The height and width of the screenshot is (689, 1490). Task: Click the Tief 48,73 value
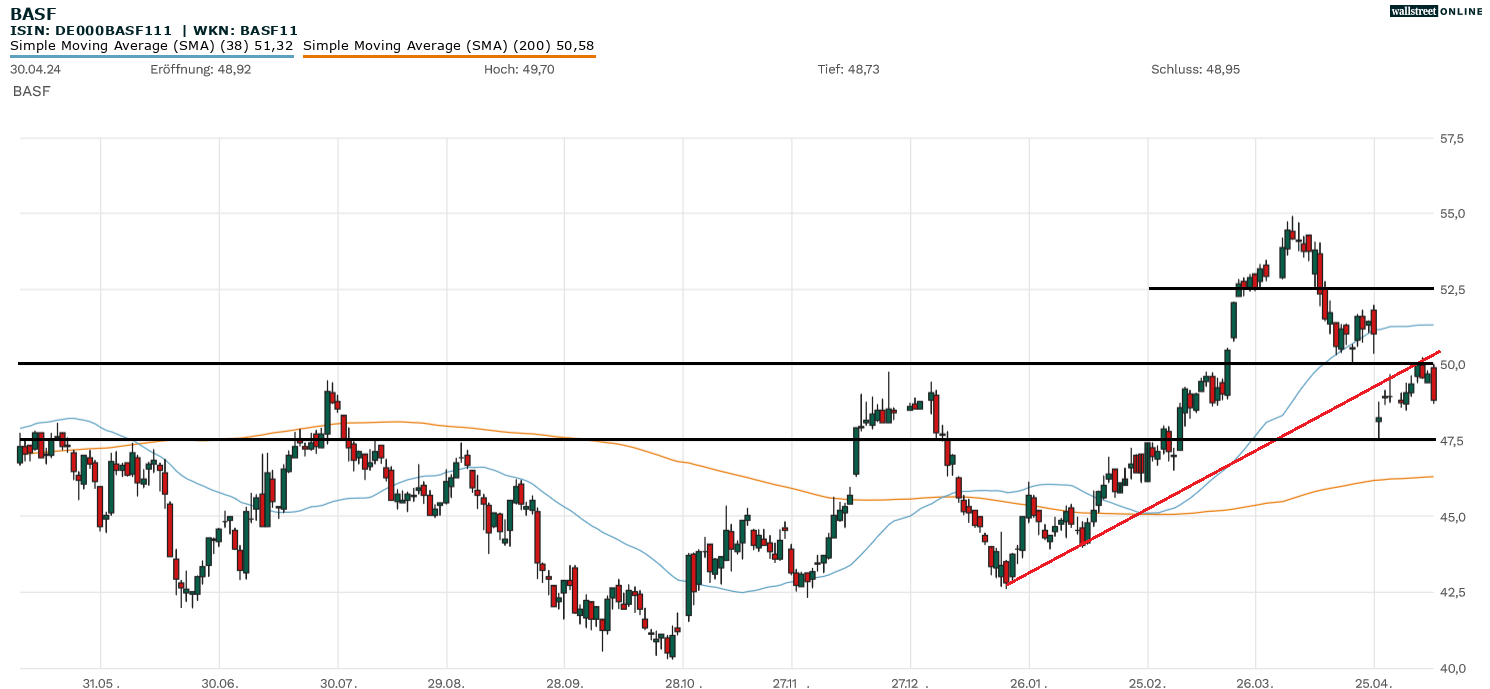point(848,69)
